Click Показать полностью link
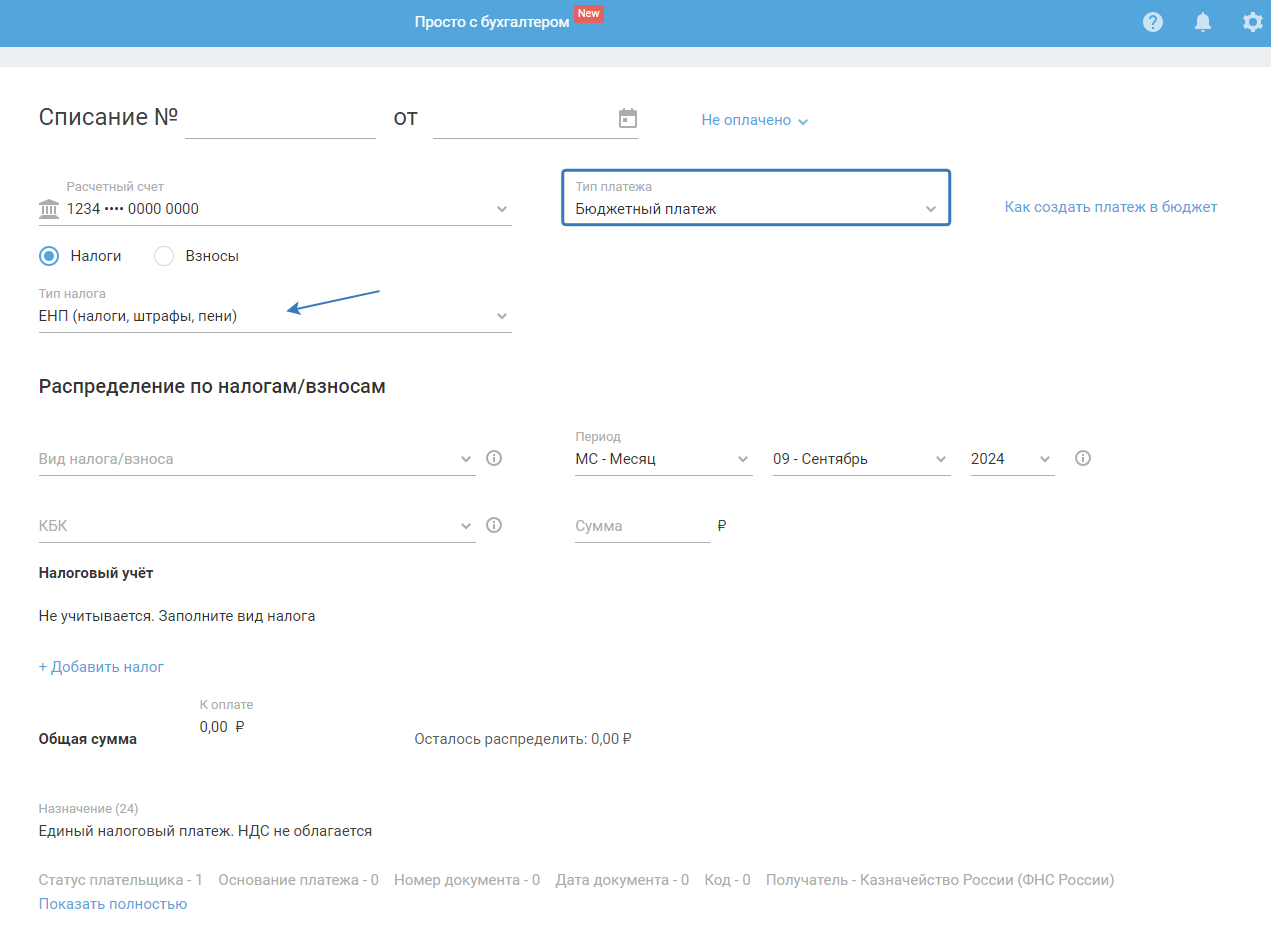The image size is (1271, 942). 113,904
